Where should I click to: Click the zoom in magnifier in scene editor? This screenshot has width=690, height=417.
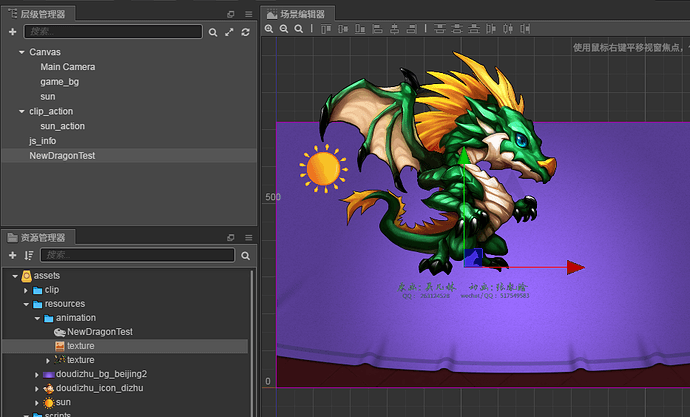point(269,29)
